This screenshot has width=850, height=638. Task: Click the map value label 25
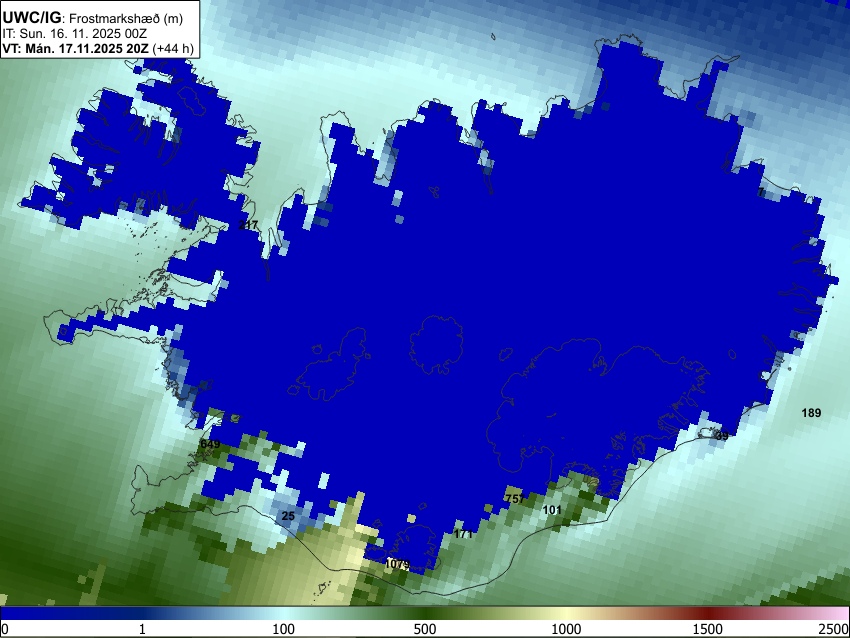pos(288,515)
